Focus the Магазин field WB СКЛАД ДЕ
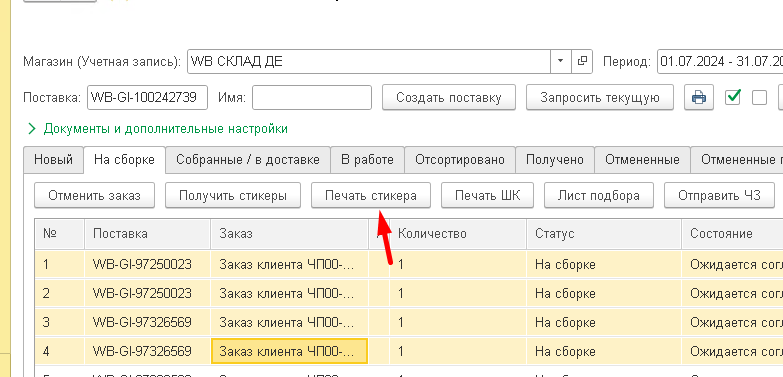The image size is (783, 377). point(369,61)
